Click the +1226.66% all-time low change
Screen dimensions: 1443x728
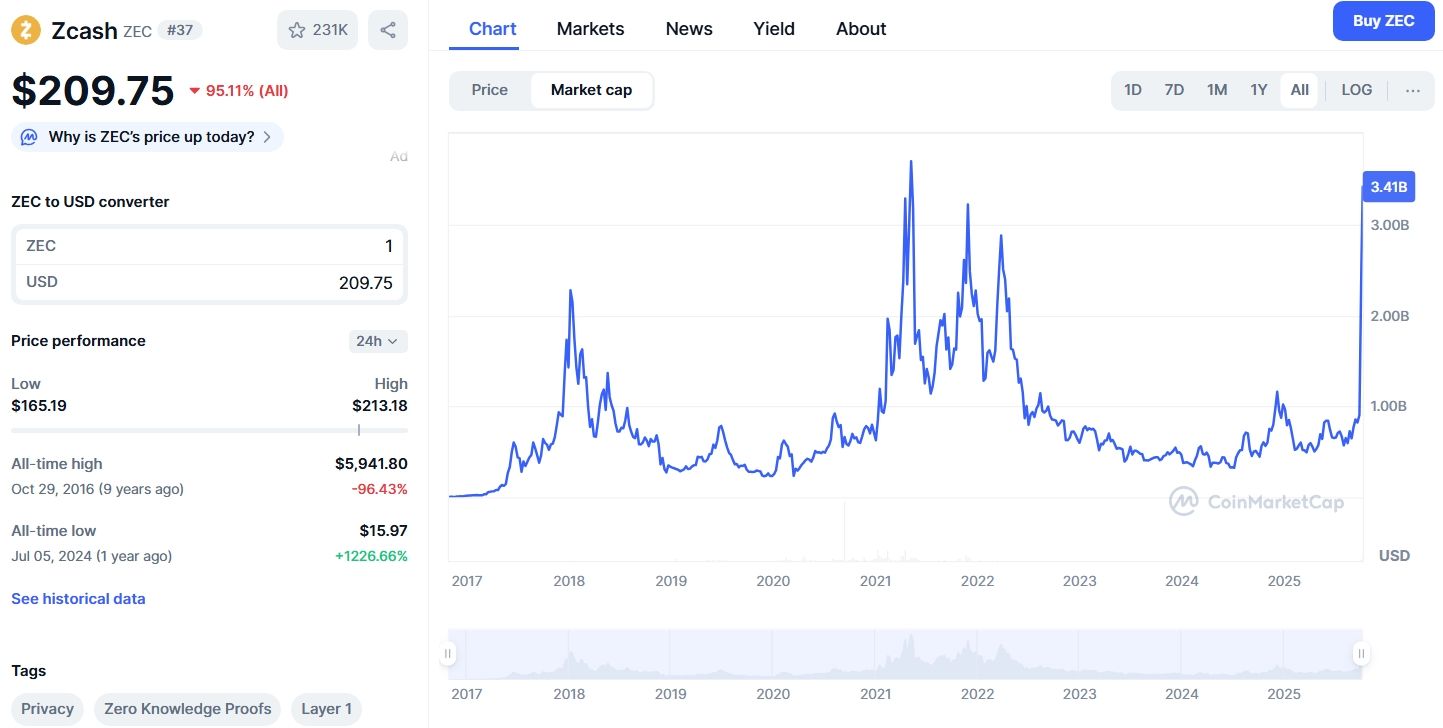371,556
